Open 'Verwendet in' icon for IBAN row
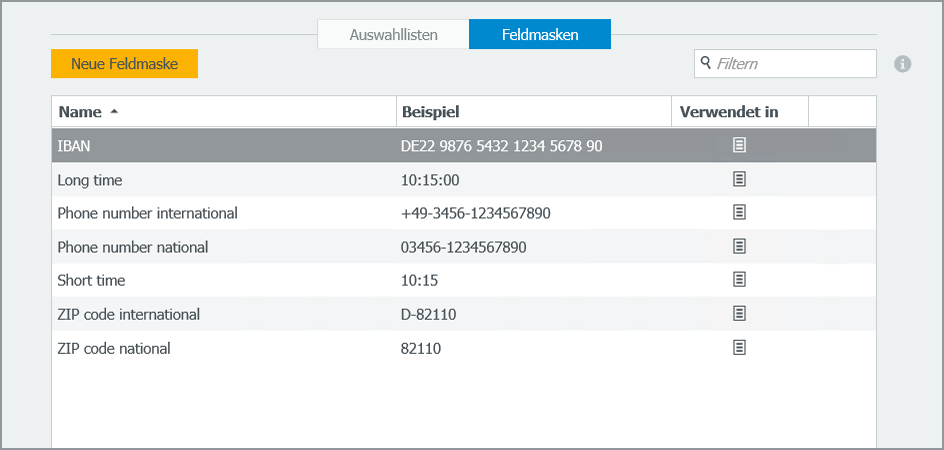This screenshot has height=450, width=944. coord(740,145)
